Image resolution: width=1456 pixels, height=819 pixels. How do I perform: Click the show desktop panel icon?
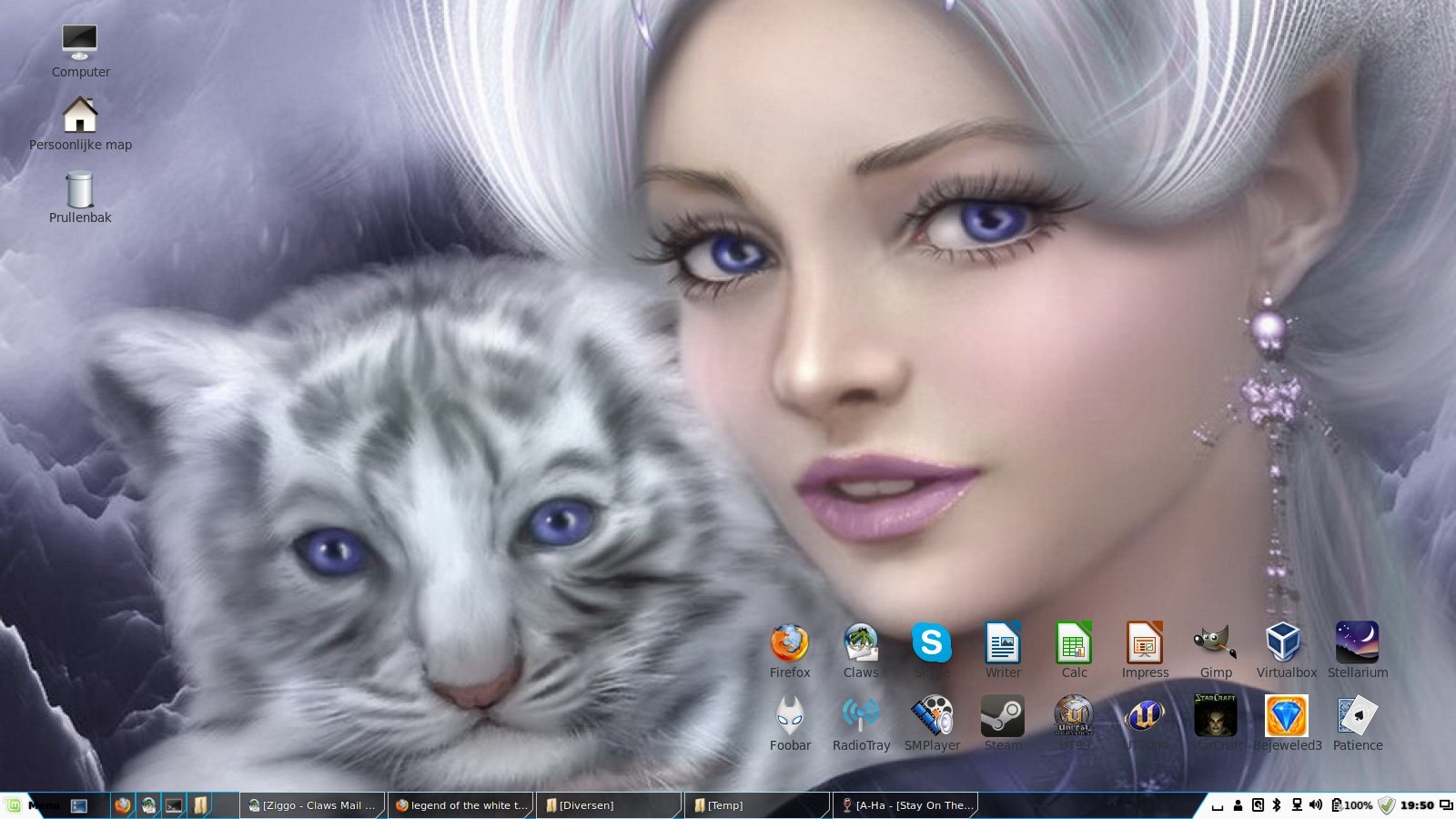pos(79,805)
